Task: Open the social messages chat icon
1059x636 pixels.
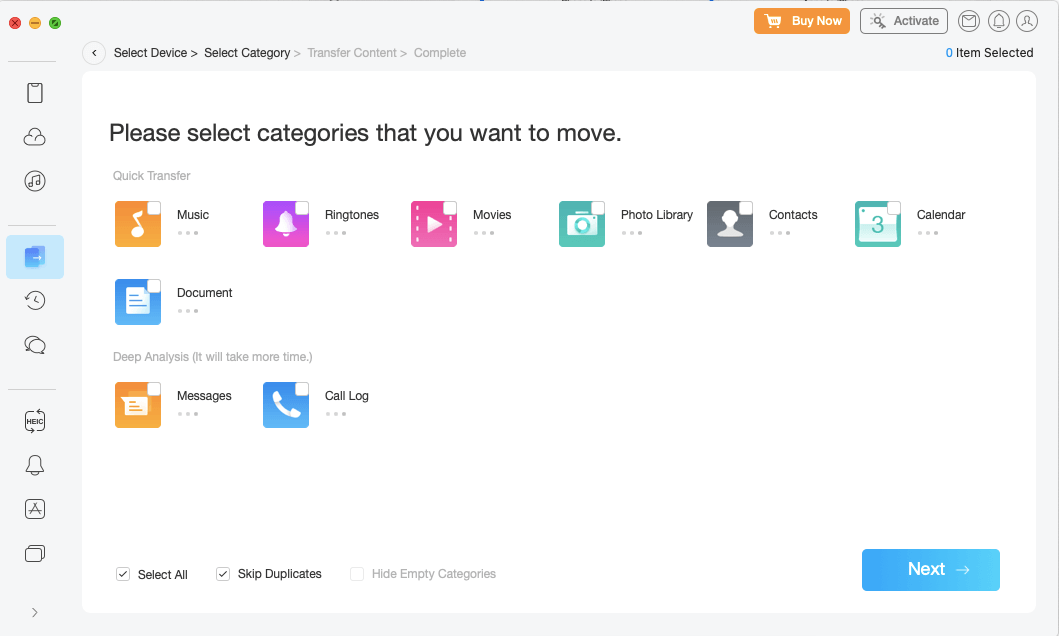Action: [x=35, y=344]
